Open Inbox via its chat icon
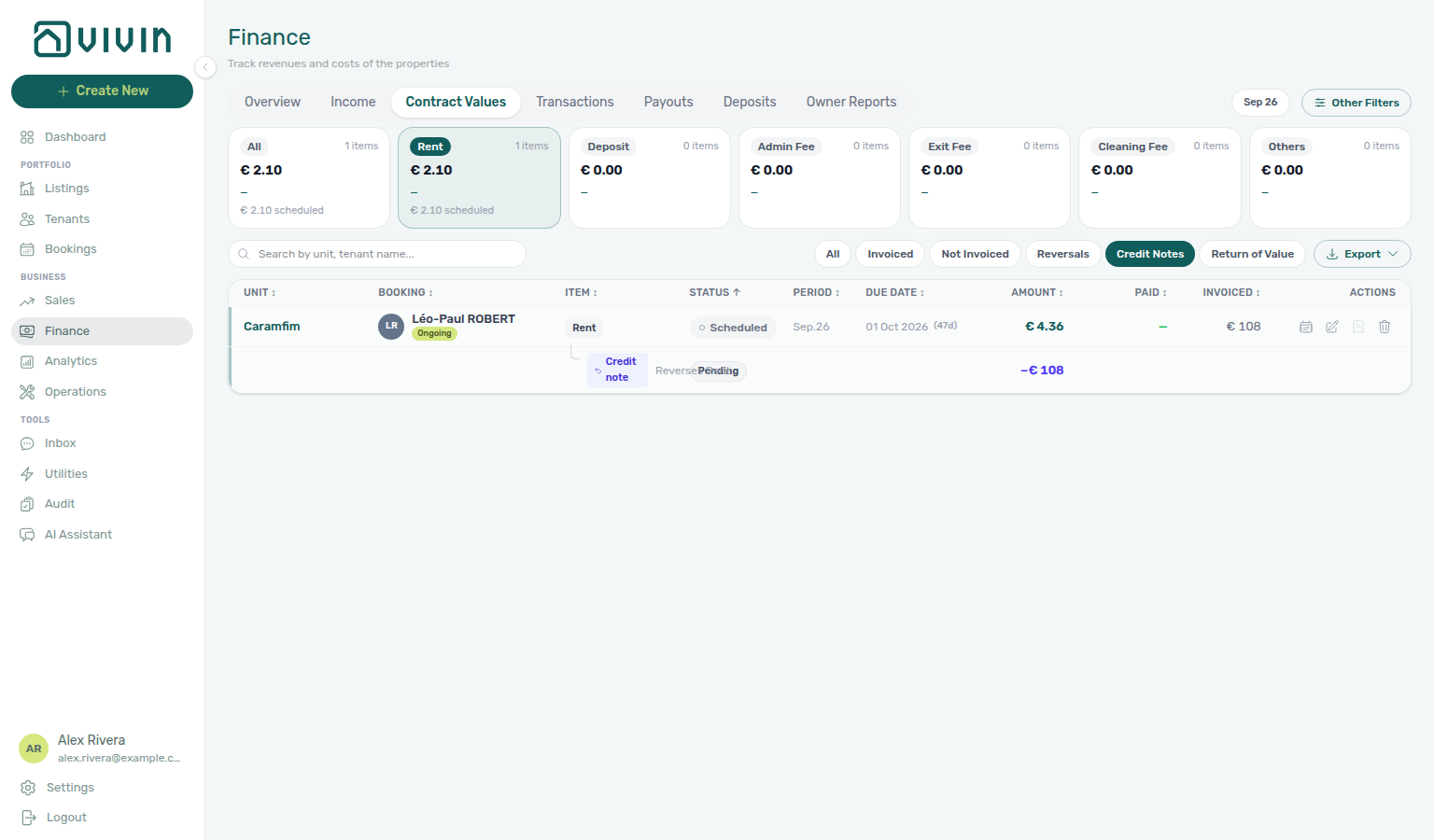 point(27,443)
